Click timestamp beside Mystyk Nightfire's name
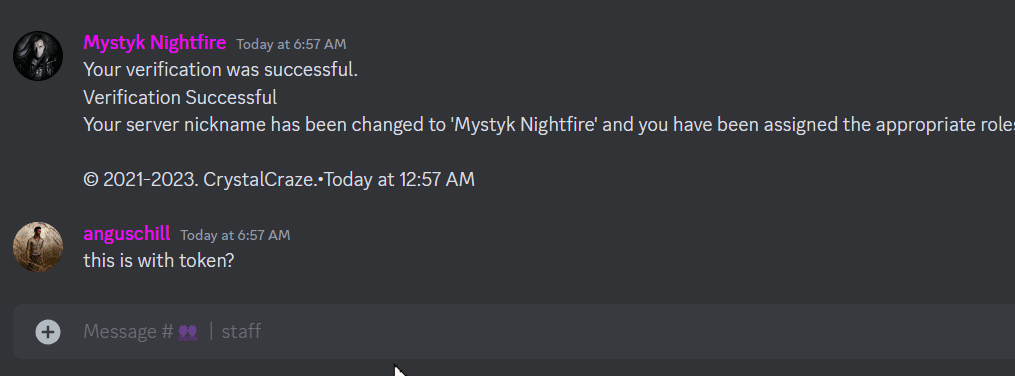Screen dimensions: 1015x376 pyautogui.click(x=291, y=44)
